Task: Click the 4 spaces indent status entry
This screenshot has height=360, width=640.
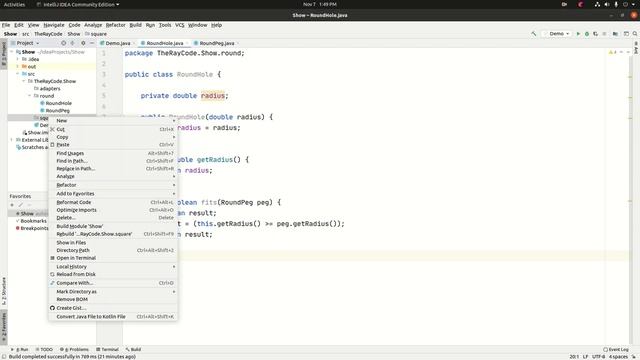Action: click(x=619, y=357)
